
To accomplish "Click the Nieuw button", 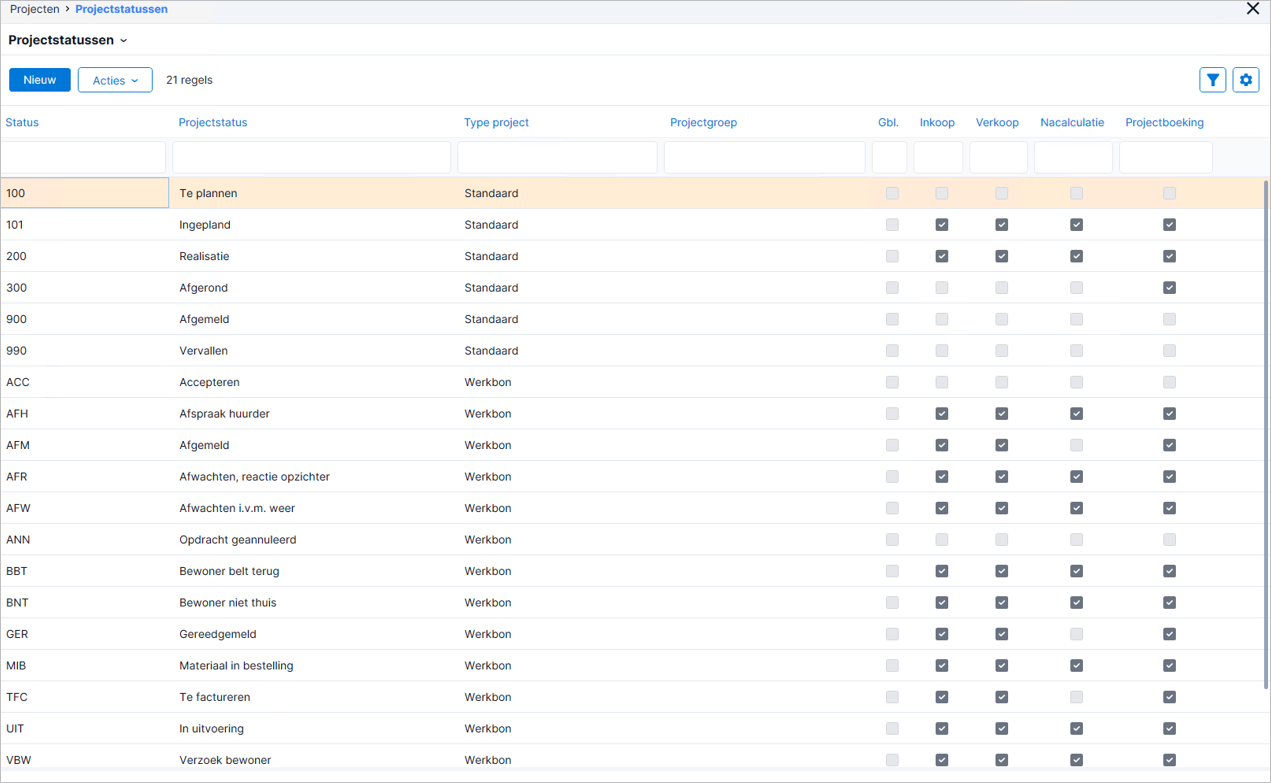I will (x=40, y=80).
